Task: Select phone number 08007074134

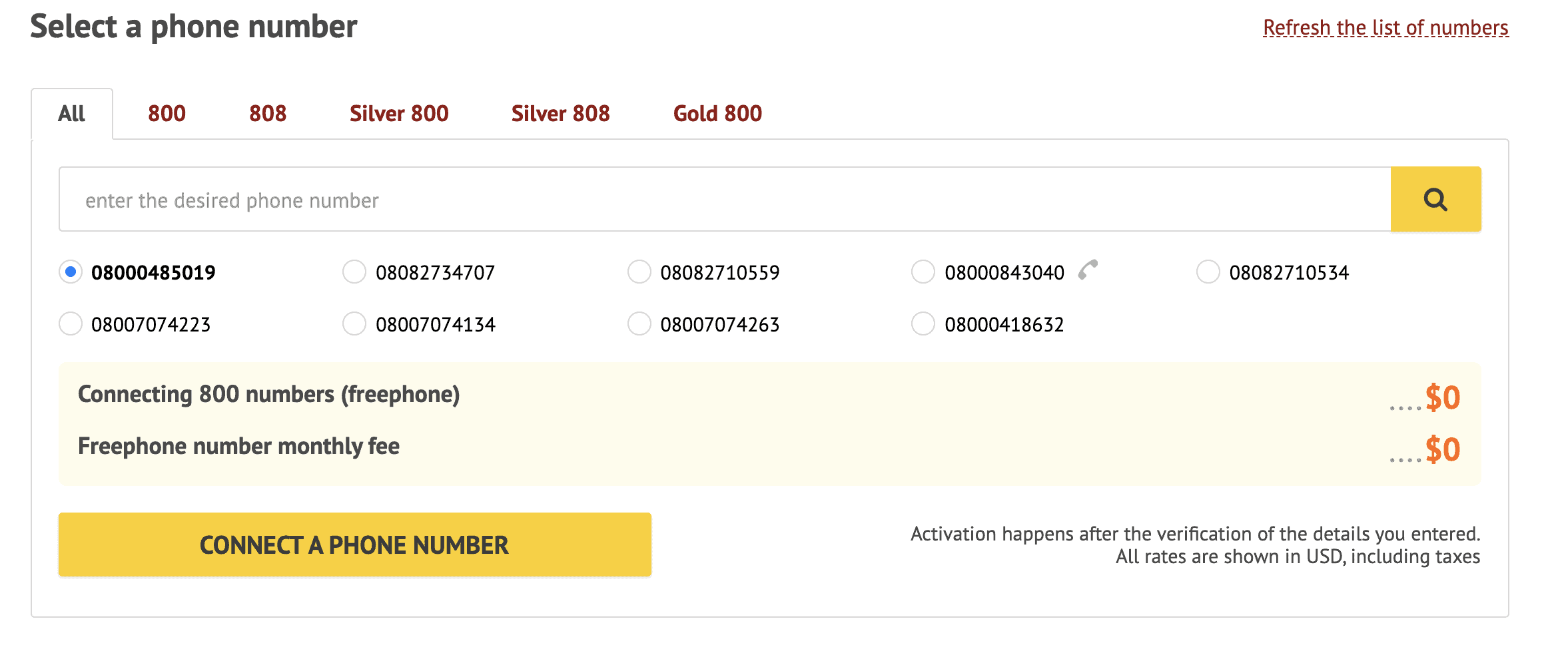Action: coord(354,324)
